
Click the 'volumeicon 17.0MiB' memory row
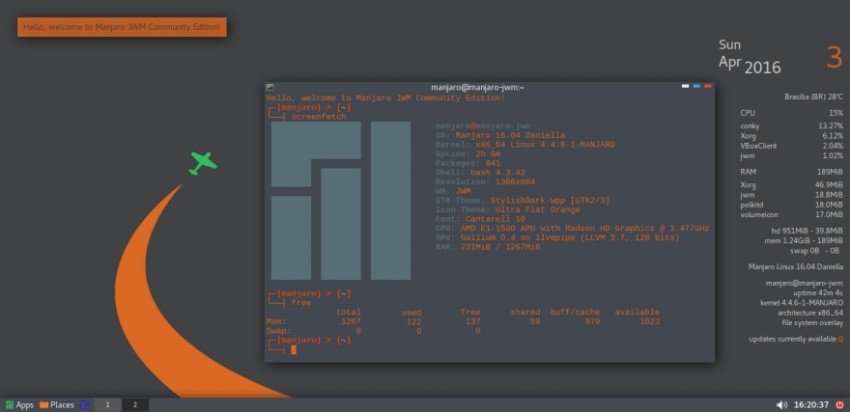coord(791,215)
